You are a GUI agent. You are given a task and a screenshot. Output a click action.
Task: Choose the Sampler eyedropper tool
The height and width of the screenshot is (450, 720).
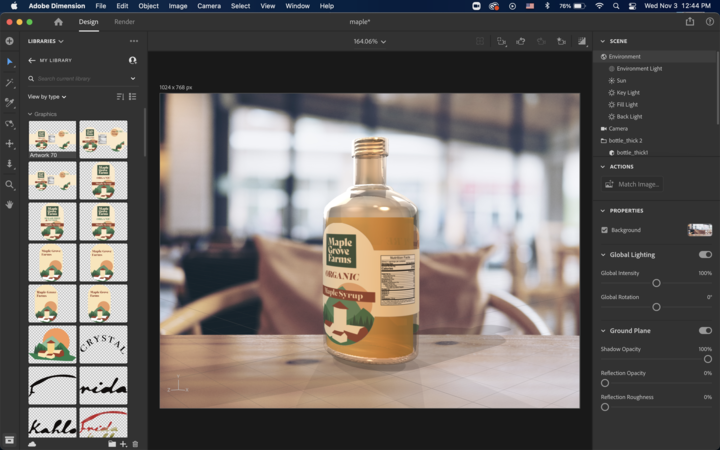9,103
